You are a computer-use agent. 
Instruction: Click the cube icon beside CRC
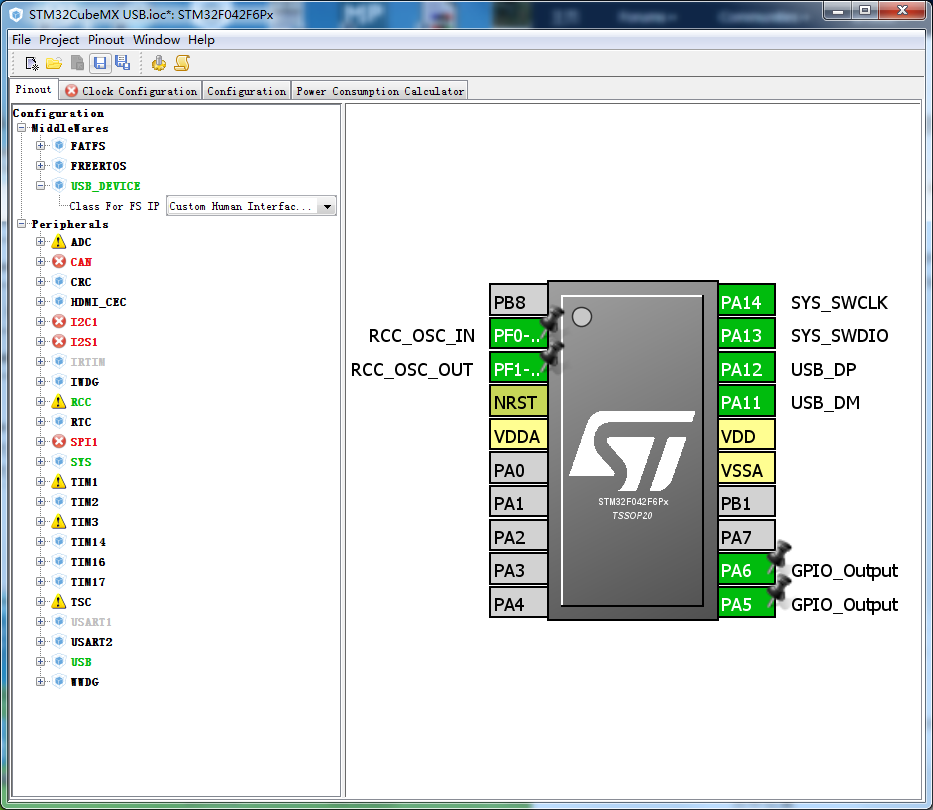[59, 282]
